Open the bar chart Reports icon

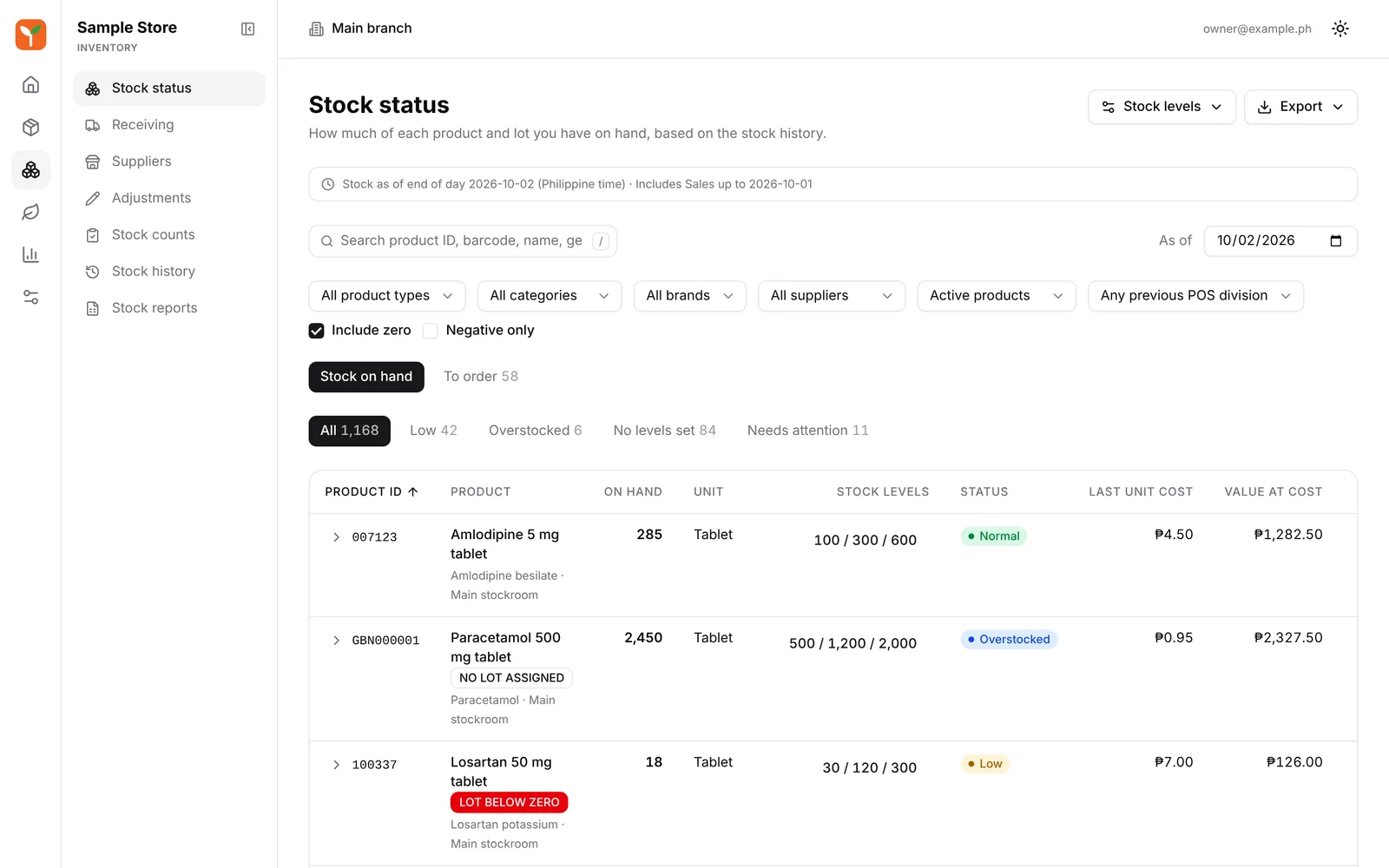click(30, 255)
